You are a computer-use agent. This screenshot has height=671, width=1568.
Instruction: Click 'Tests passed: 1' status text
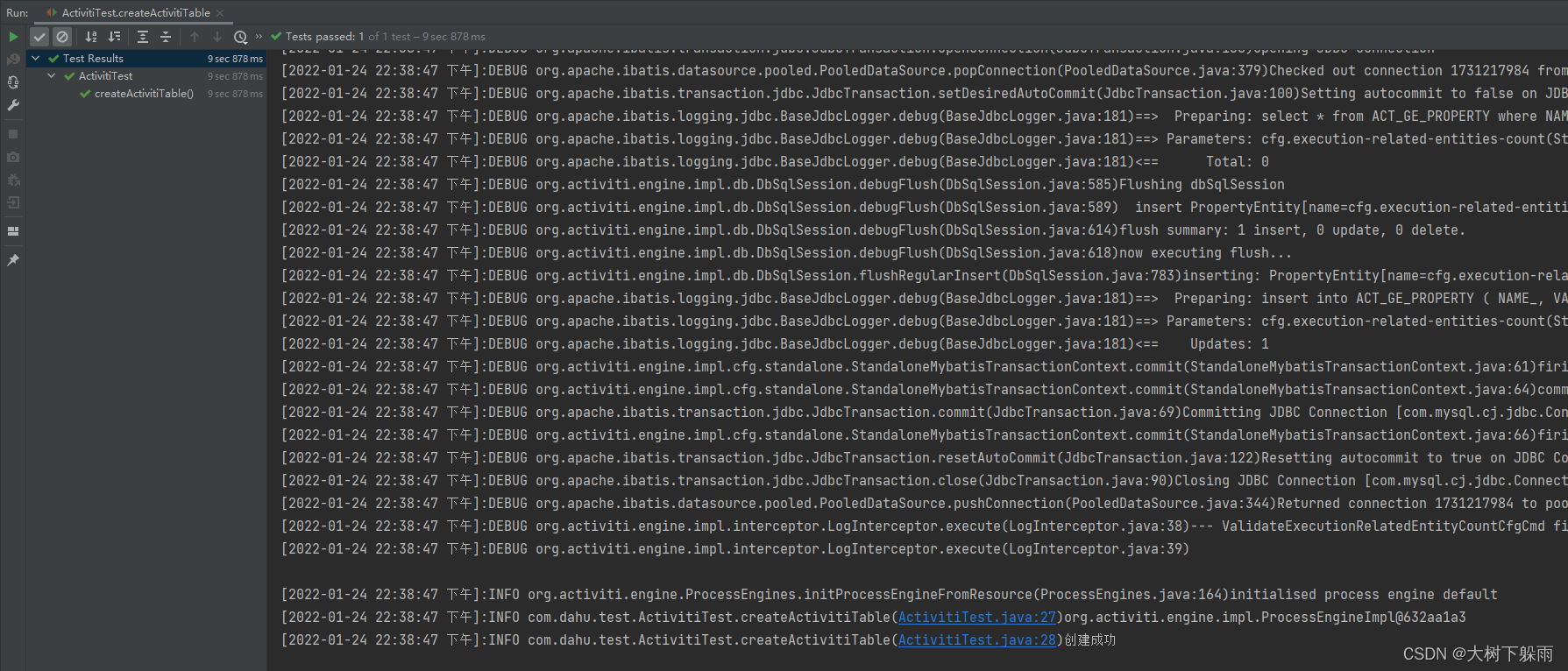coord(325,37)
